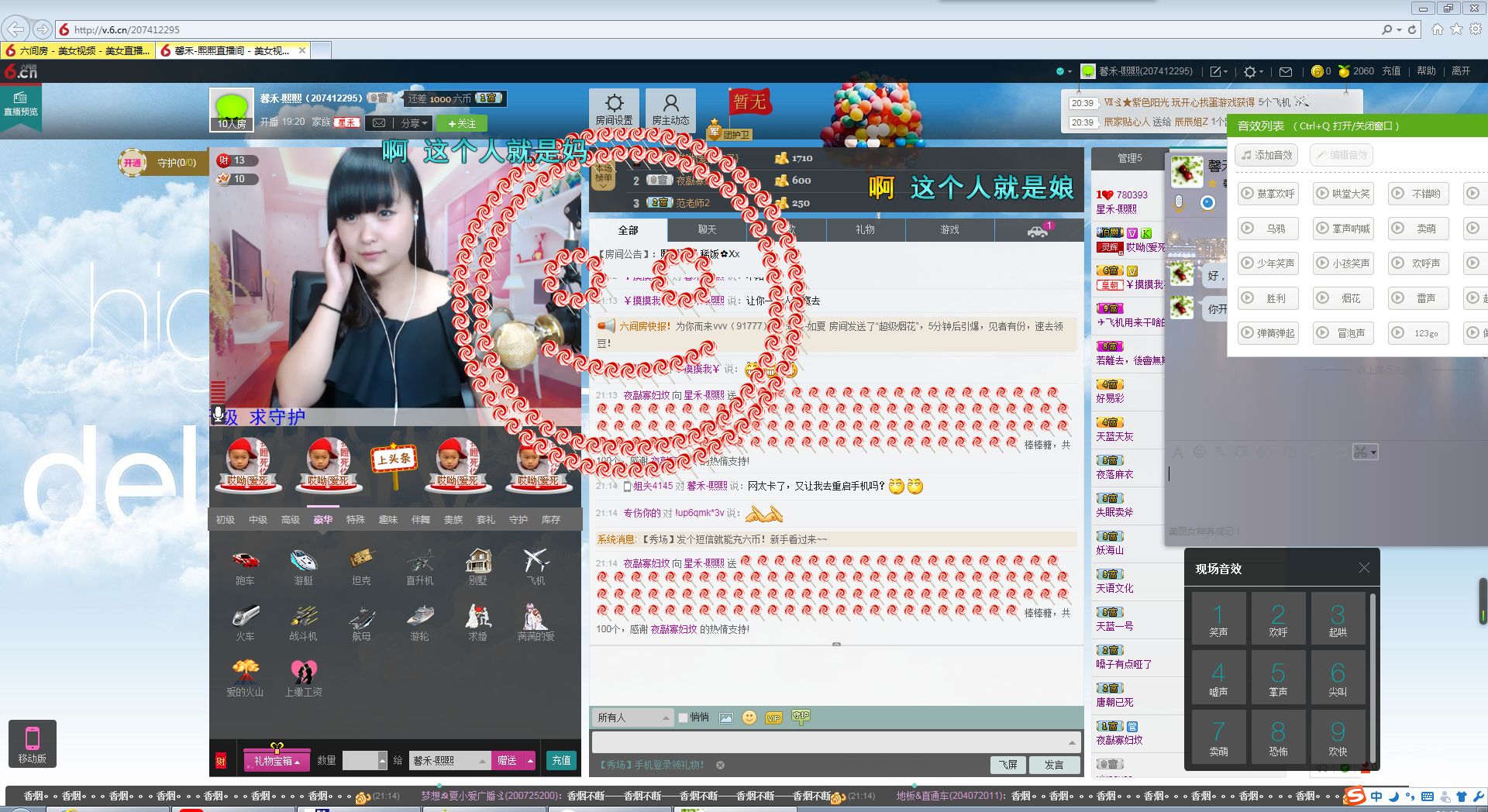Play the 不错哟 sound effect
This screenshot has width=1488, height=812.
(1418, 194)
